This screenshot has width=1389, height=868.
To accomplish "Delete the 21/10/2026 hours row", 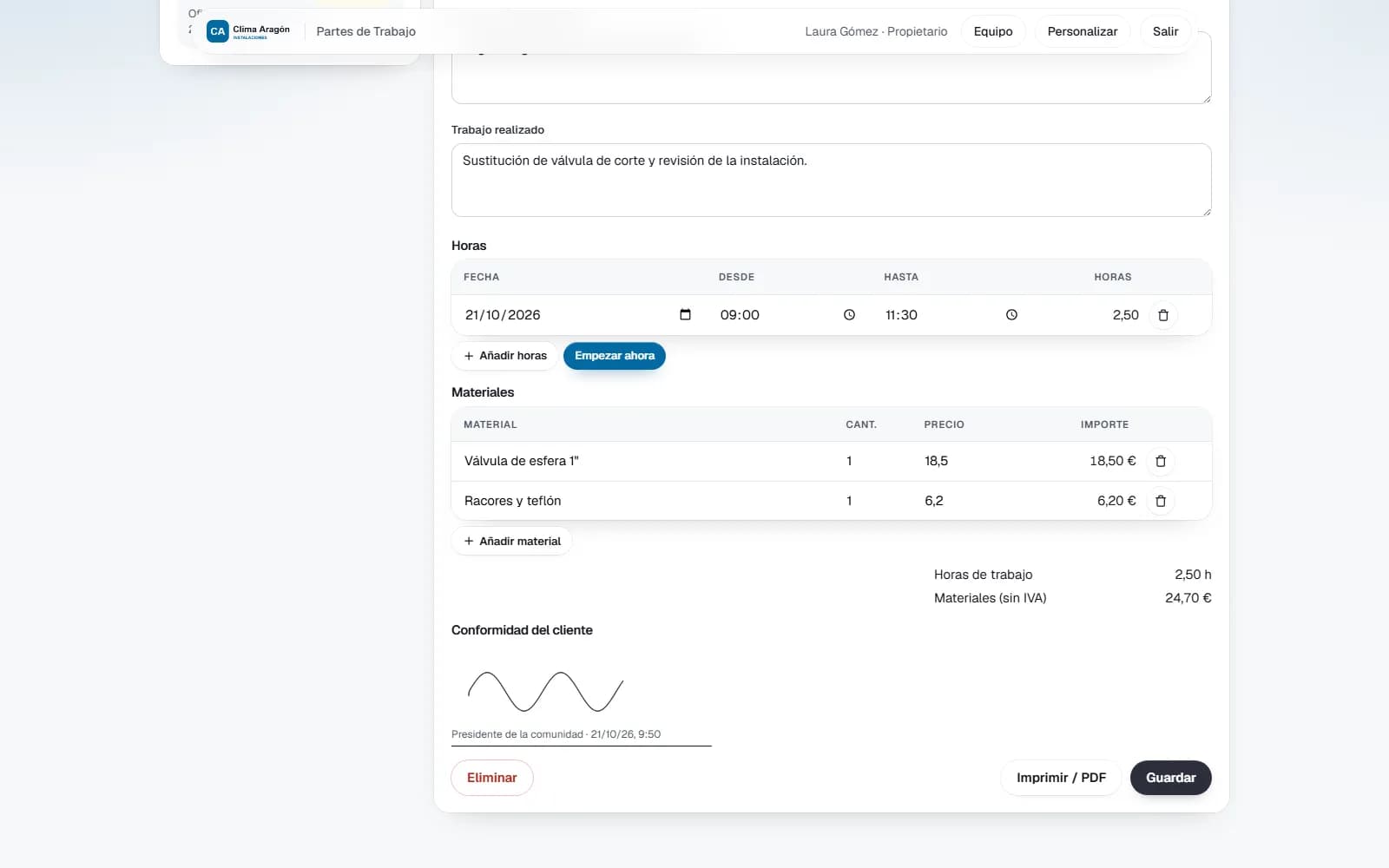I will [1163, 315].
